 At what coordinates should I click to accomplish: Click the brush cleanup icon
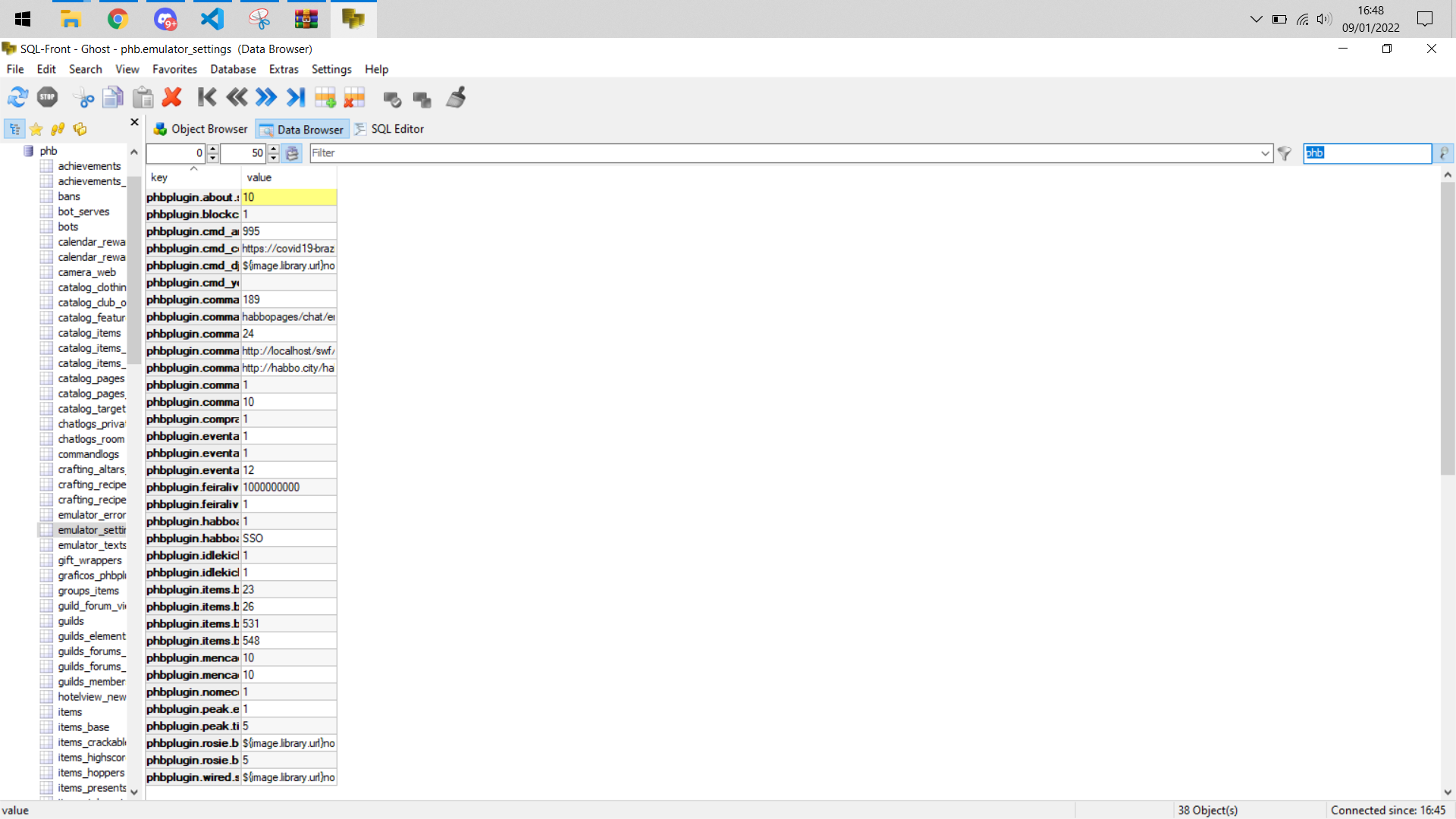[x=457, y=97]
